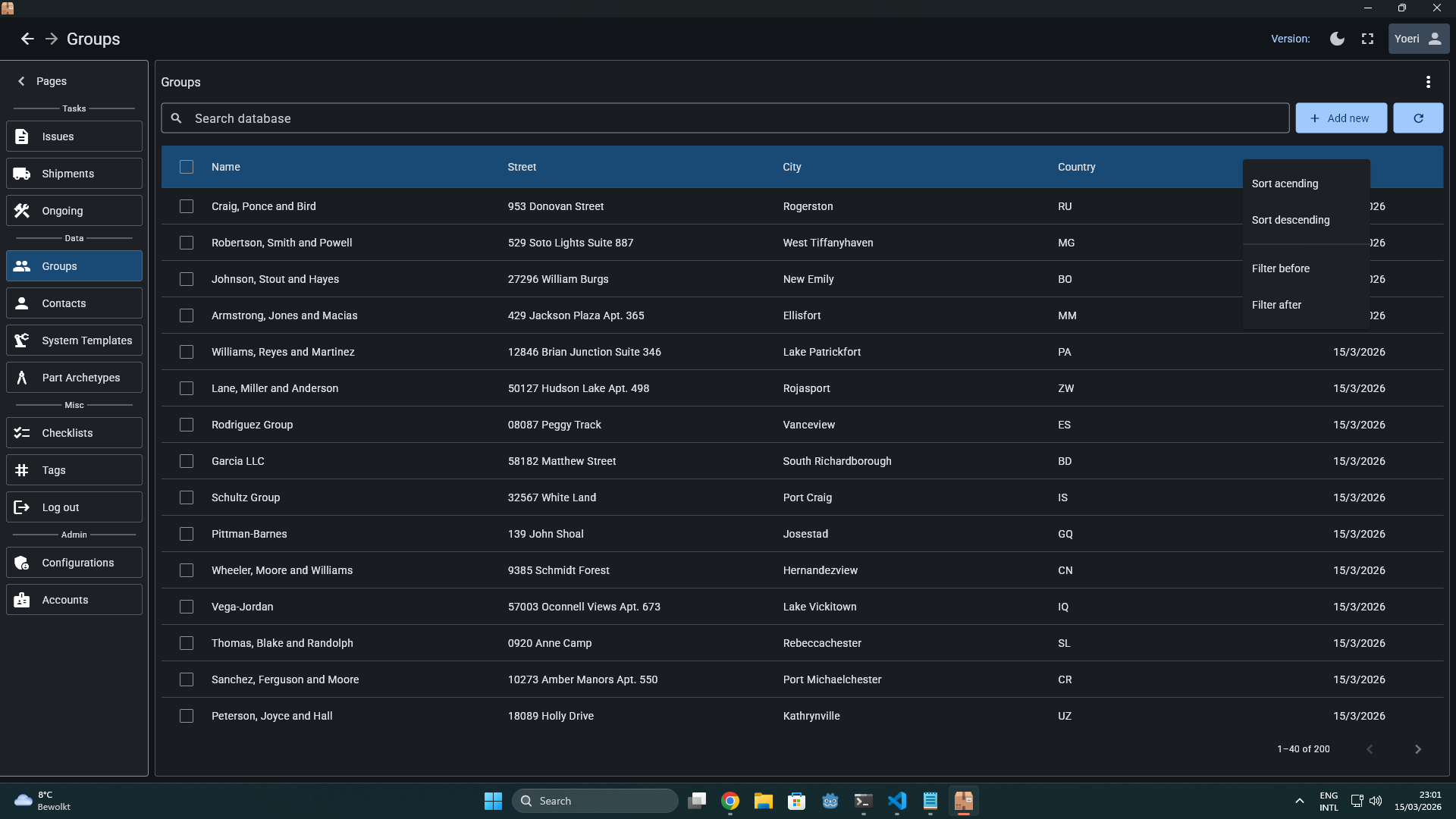Click the Add new button

(1341, 118)
